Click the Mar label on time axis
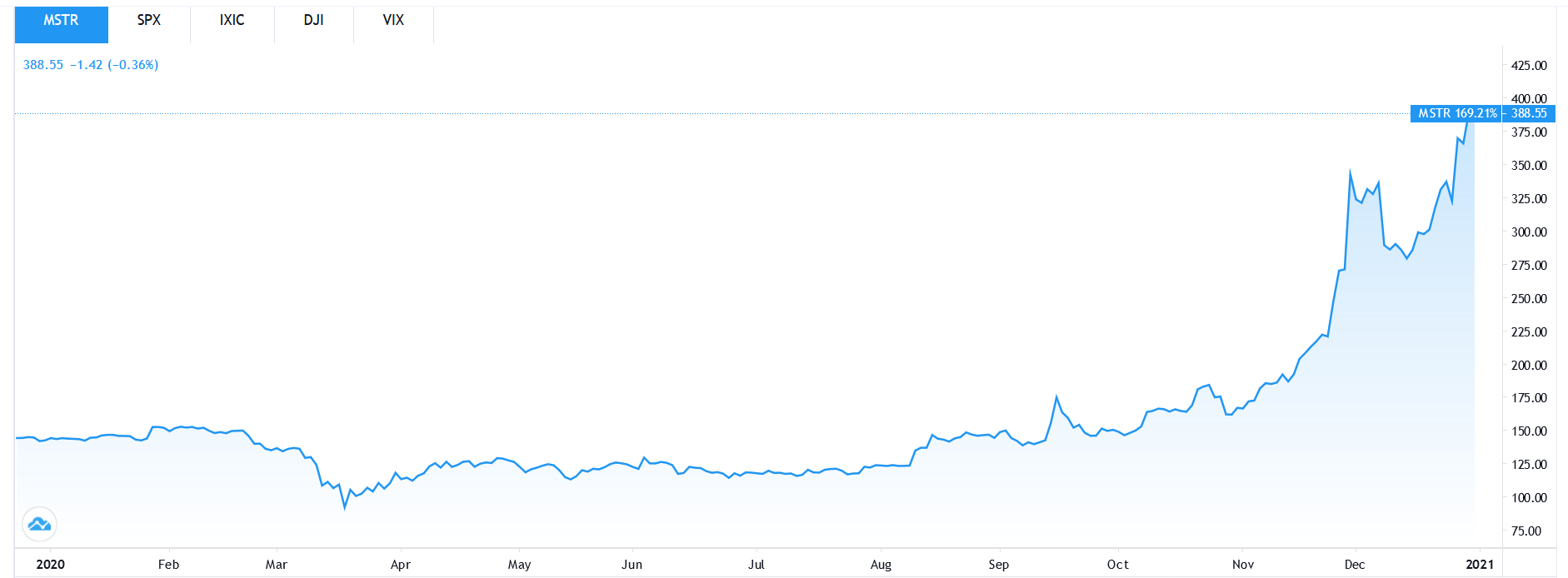 277,565
